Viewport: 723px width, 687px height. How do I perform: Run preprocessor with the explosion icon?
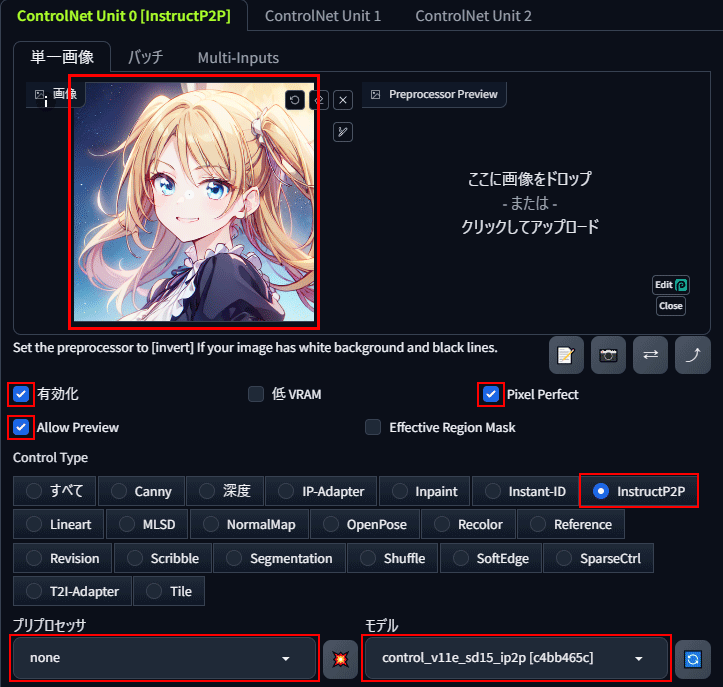click(x=340, y=659)
